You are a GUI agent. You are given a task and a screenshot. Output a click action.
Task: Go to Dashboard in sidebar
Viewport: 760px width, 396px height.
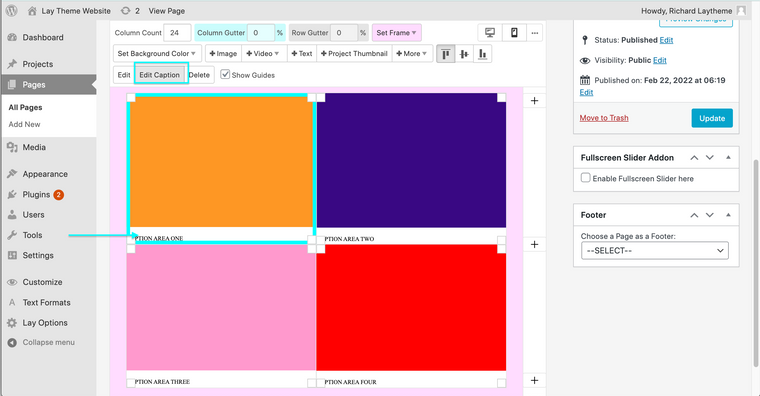tap(43, 37)
